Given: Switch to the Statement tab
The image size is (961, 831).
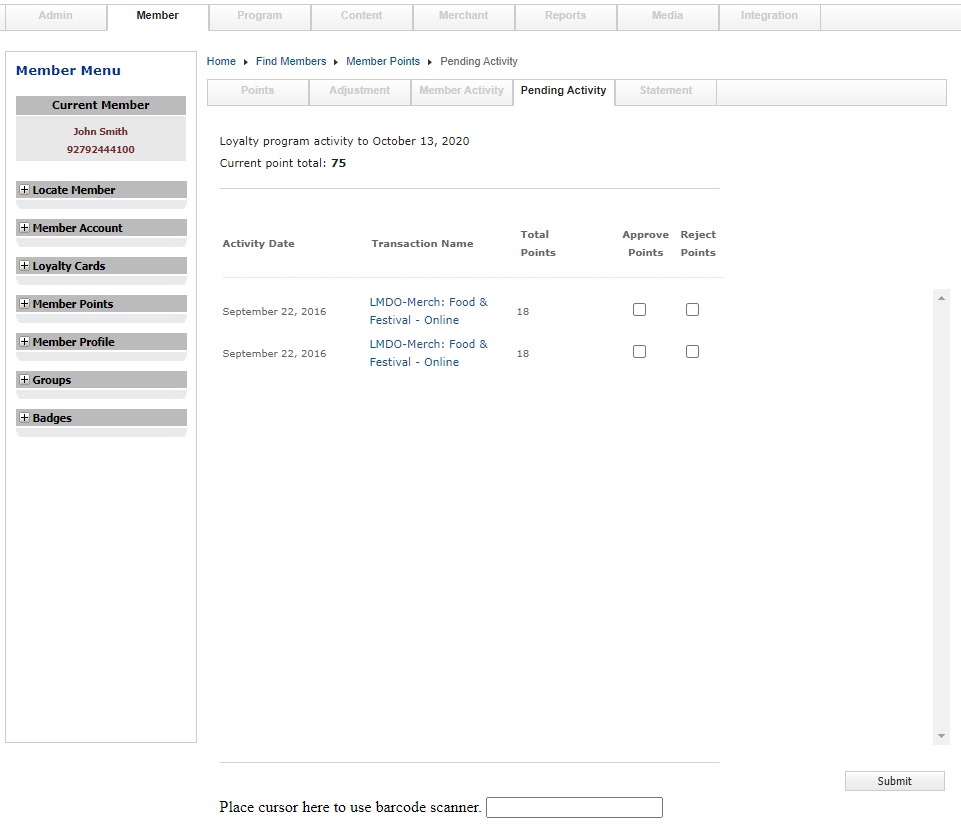Looking at the screenshot, I should click(x=665, y=91).
